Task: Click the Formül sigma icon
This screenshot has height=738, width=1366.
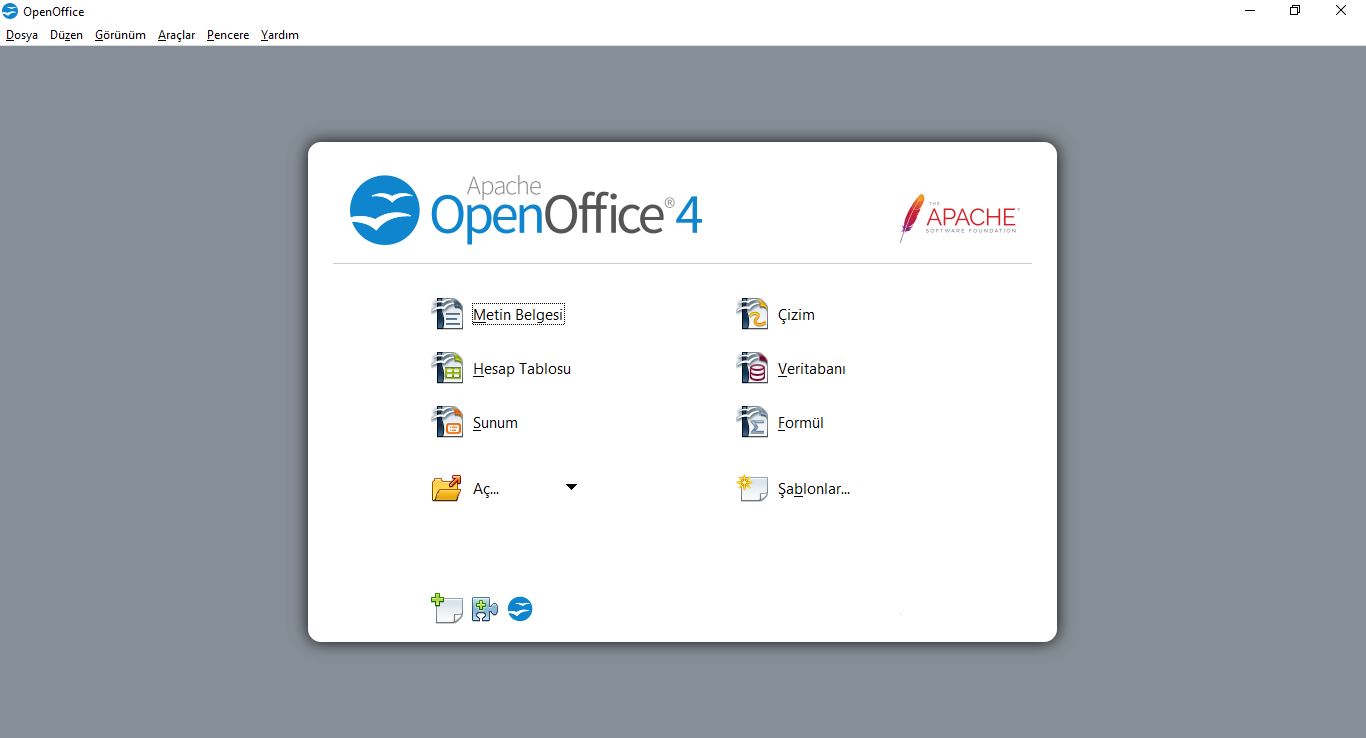Action: pos(752,422)
